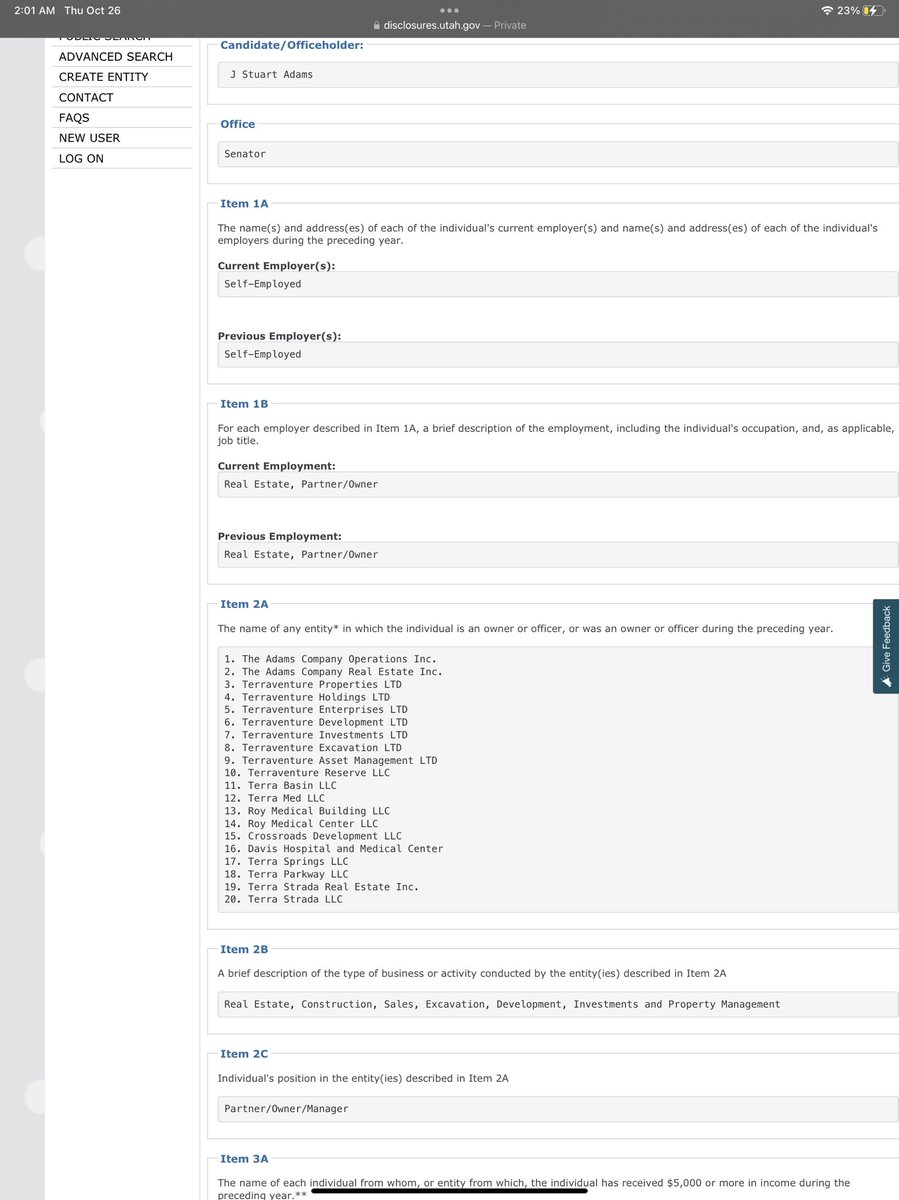Open the Give Feedback side tab
This screenshot has height=1200, width=899.
[x=886, y=646]
